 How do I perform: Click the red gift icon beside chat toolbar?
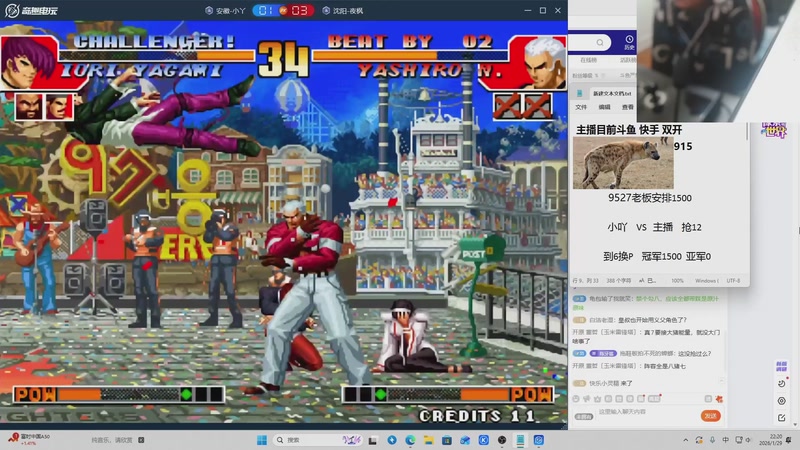click(719, 399)
